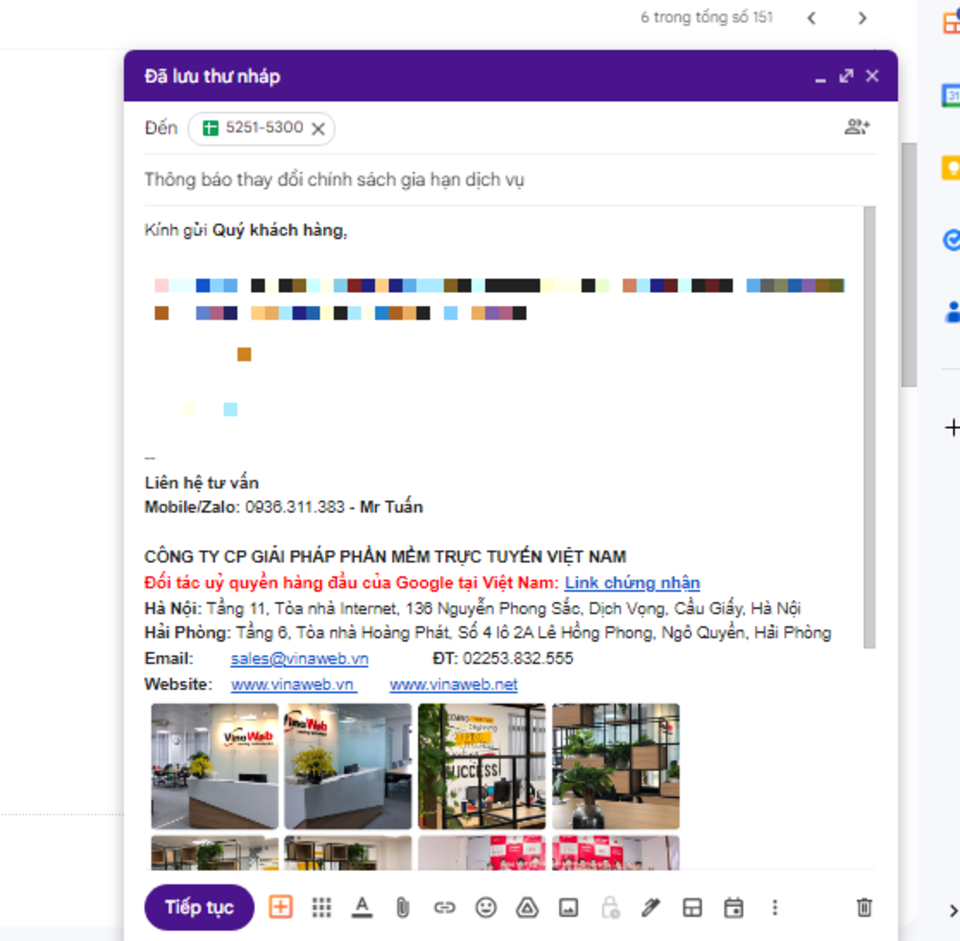Click the purple Tiếp tục button

click(x=199, y=907)
